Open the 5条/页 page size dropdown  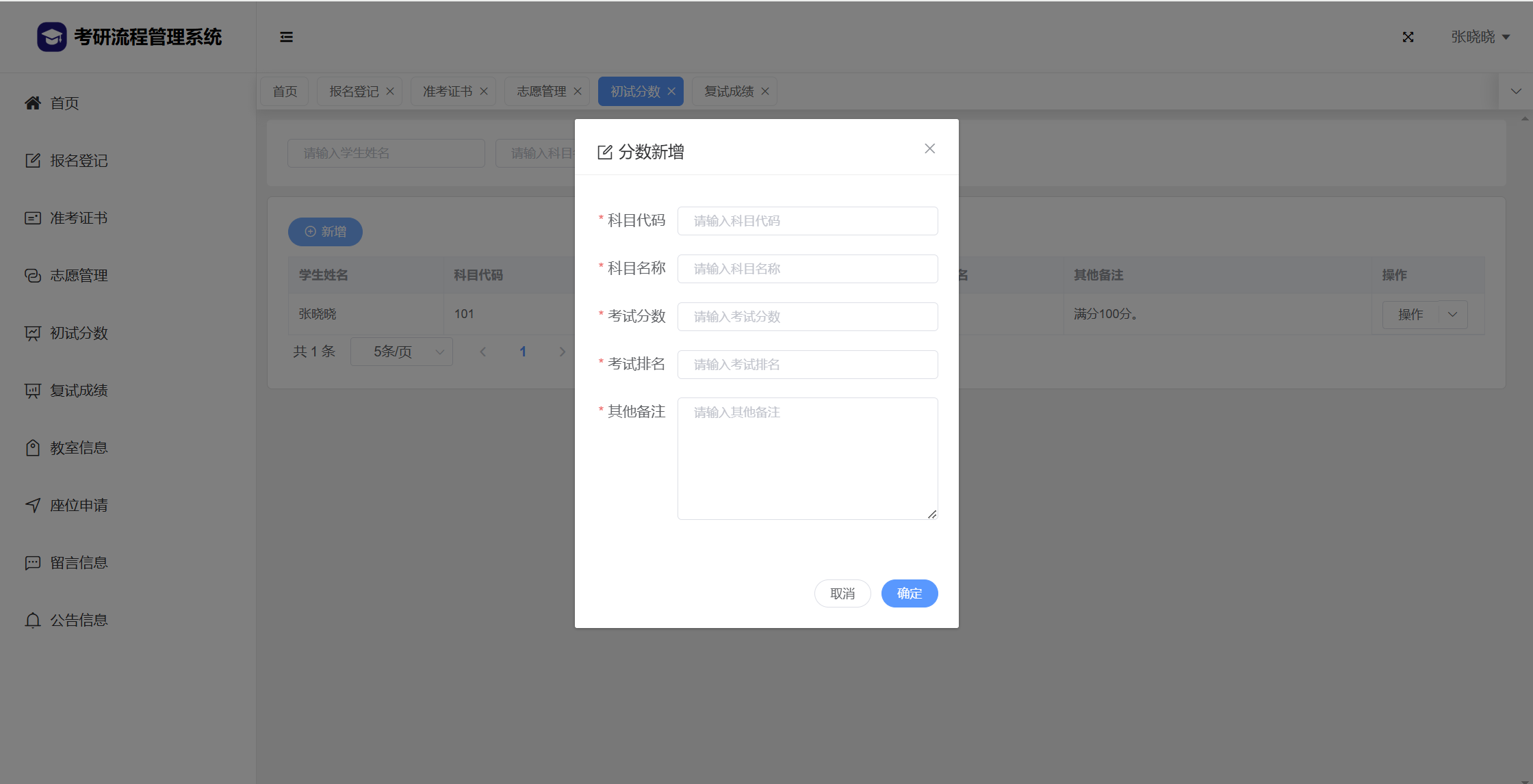pyautogui.click(x=402, y=352)
